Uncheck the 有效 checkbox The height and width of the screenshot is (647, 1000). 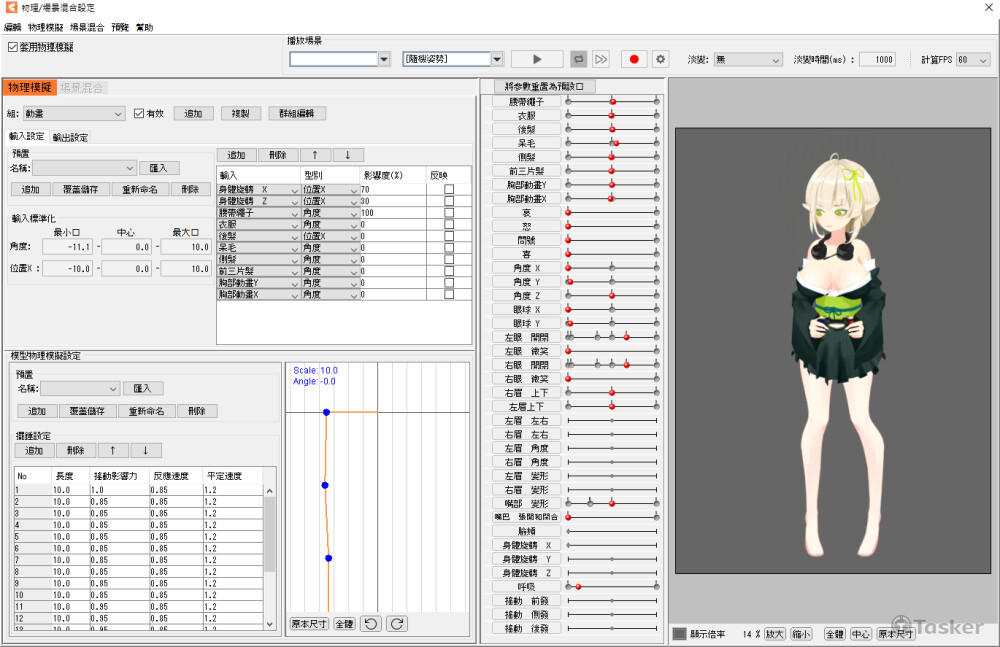[140, 114]
